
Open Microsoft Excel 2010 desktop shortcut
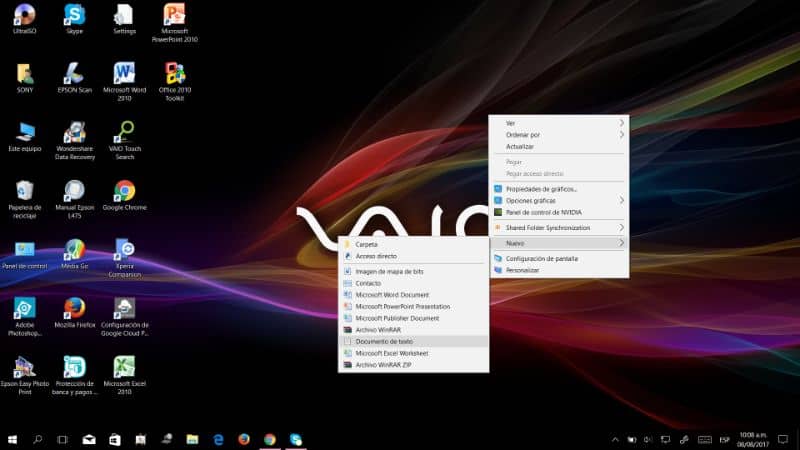point(124,376)
